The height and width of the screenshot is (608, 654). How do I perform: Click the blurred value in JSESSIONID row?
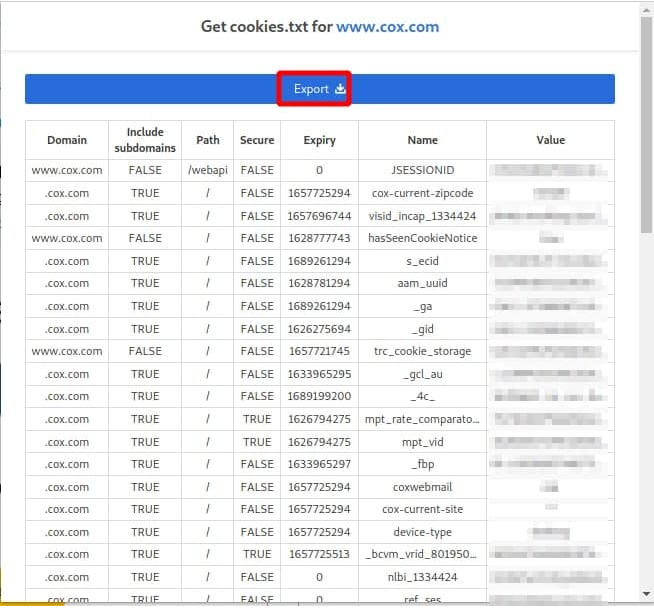tap(548, 170)
